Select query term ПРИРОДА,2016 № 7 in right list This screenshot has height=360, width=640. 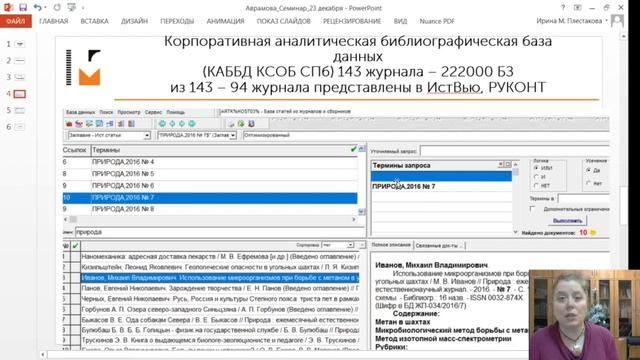pos(441,187)
